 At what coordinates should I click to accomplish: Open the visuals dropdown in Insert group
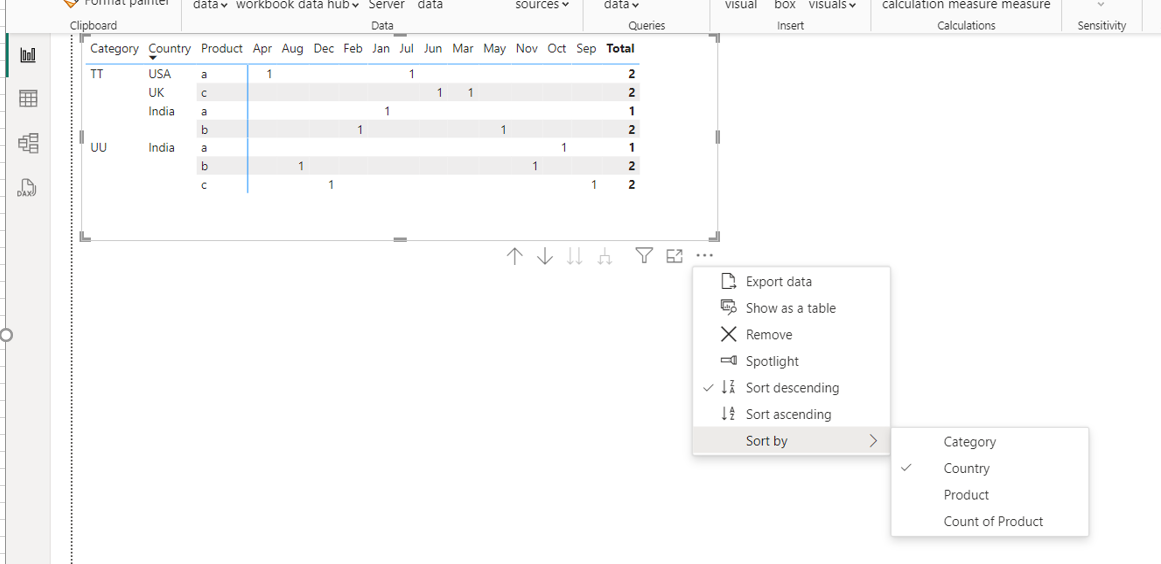(832, 5)
